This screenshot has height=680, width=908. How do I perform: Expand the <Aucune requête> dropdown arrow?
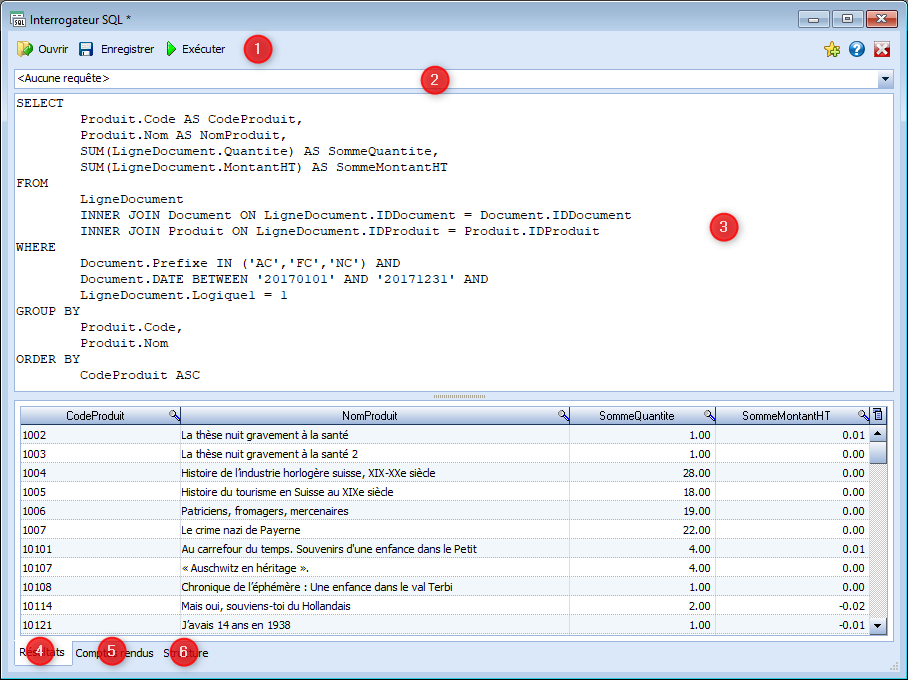[885, 78]
